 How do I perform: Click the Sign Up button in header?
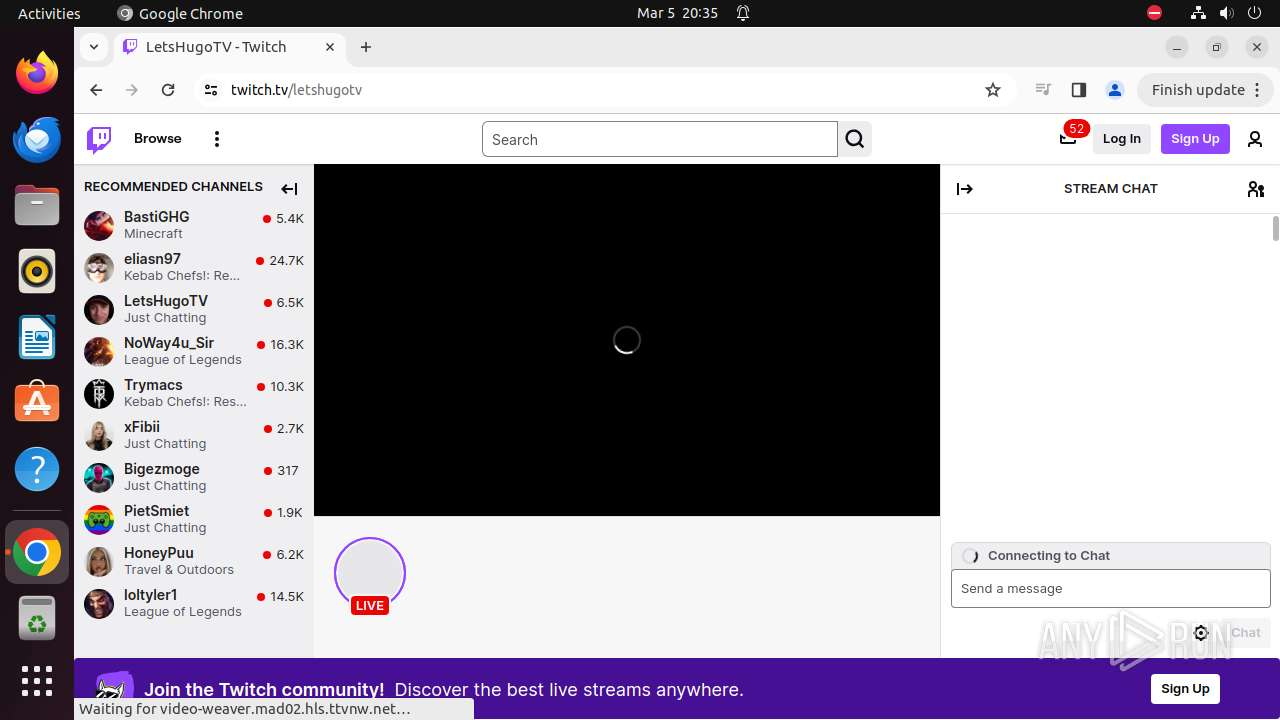[1195, 139]
